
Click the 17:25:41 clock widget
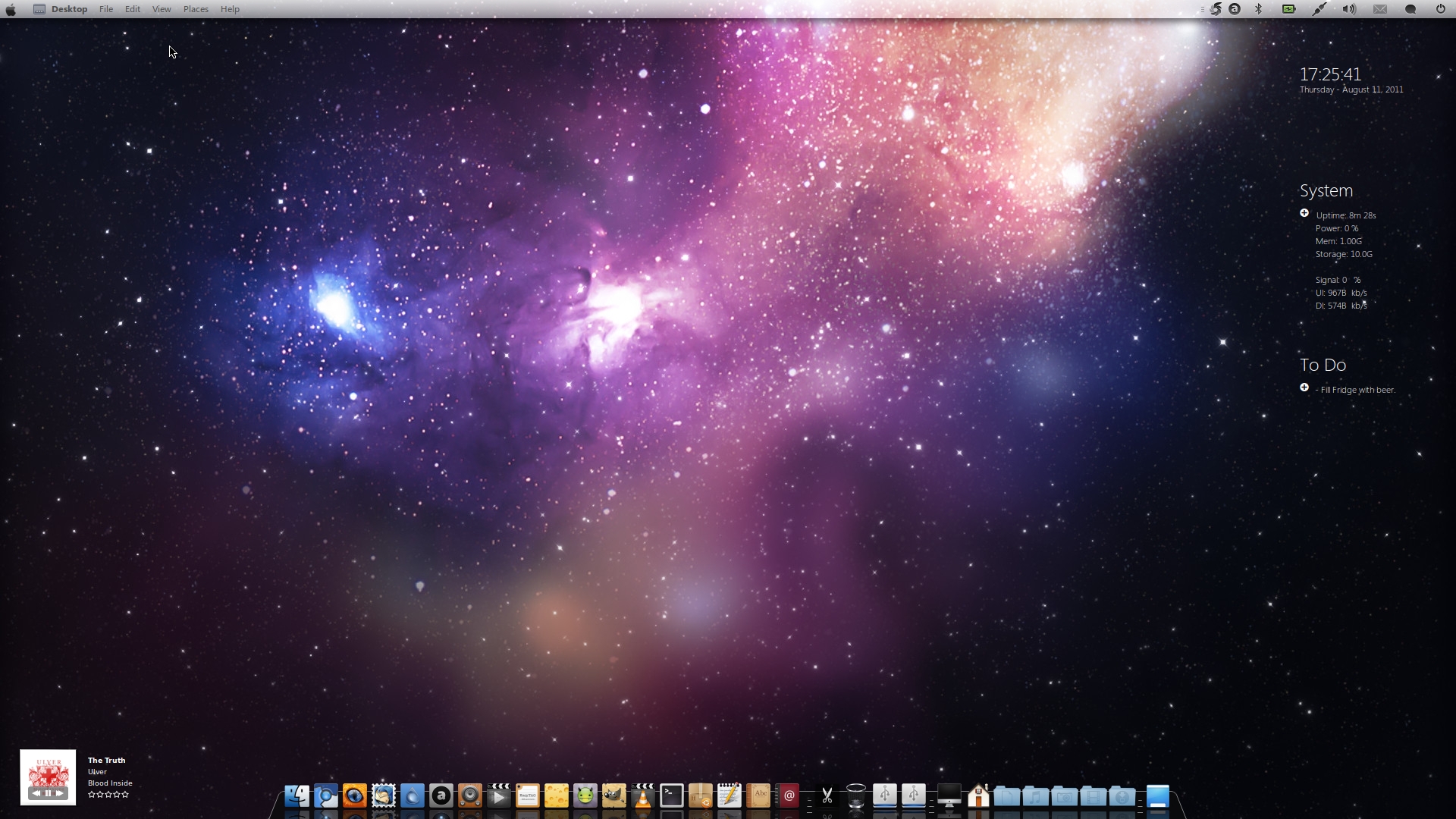(1330, 74)
